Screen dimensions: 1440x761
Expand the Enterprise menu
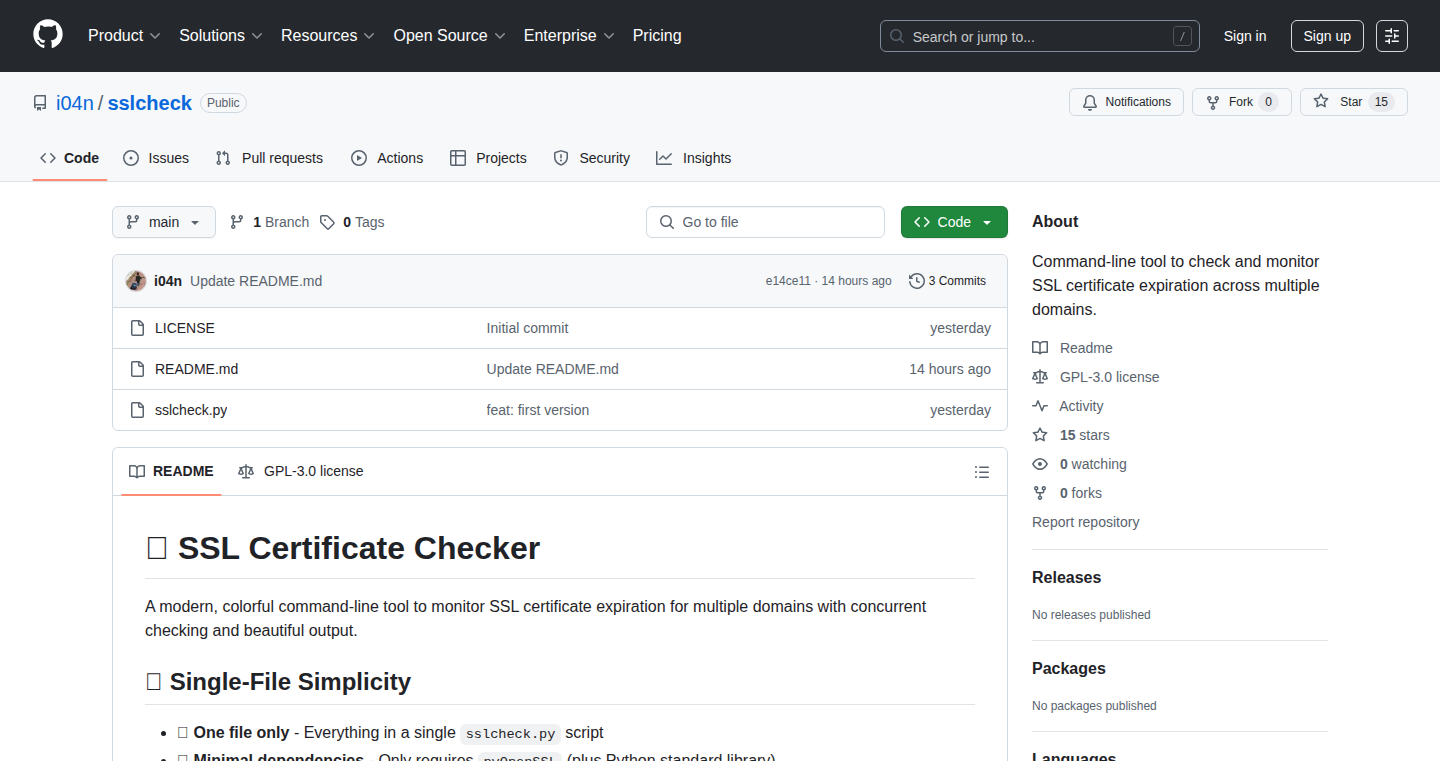[570, 35]
